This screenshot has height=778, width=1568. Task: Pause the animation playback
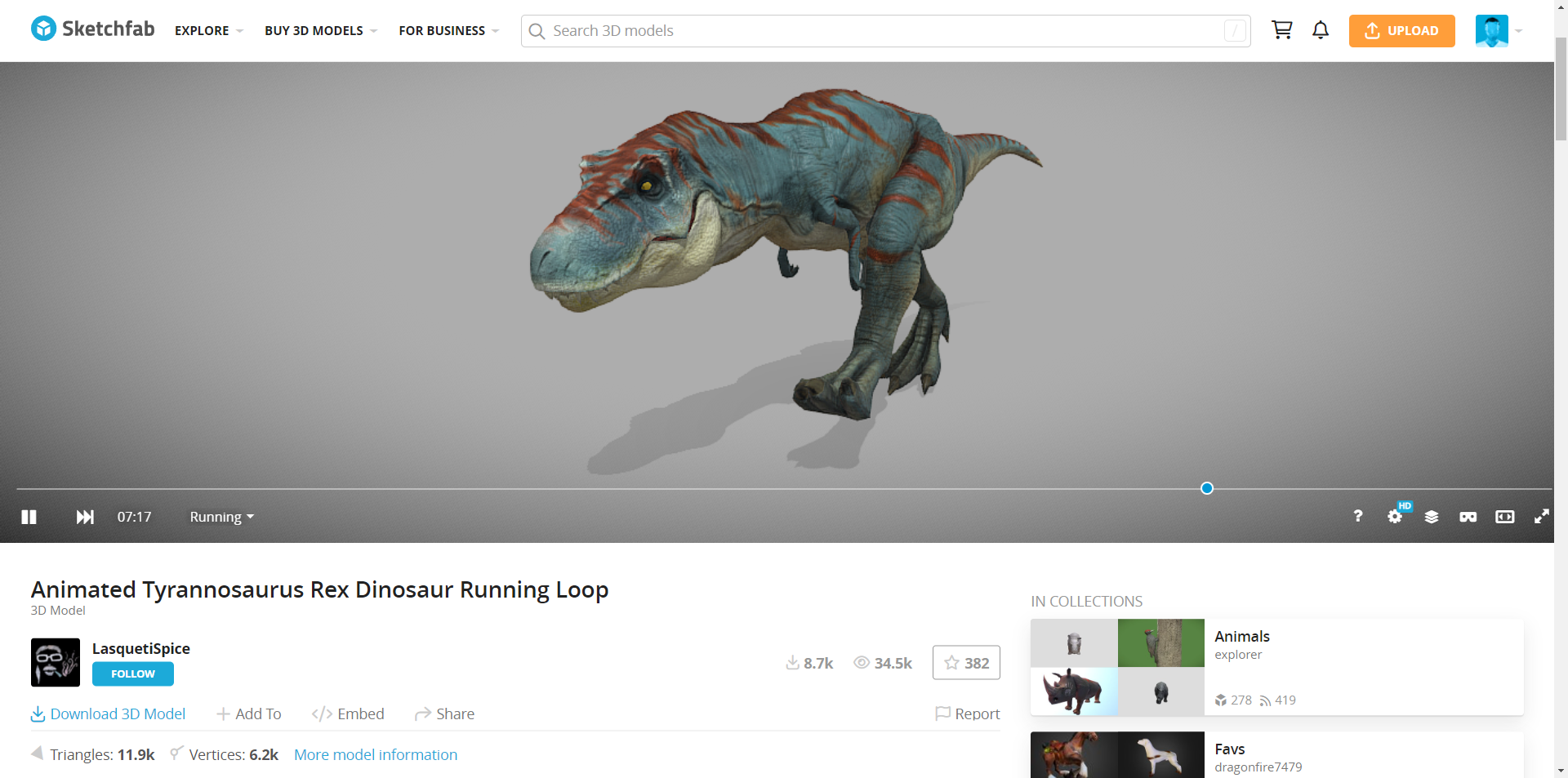[29, 517]
